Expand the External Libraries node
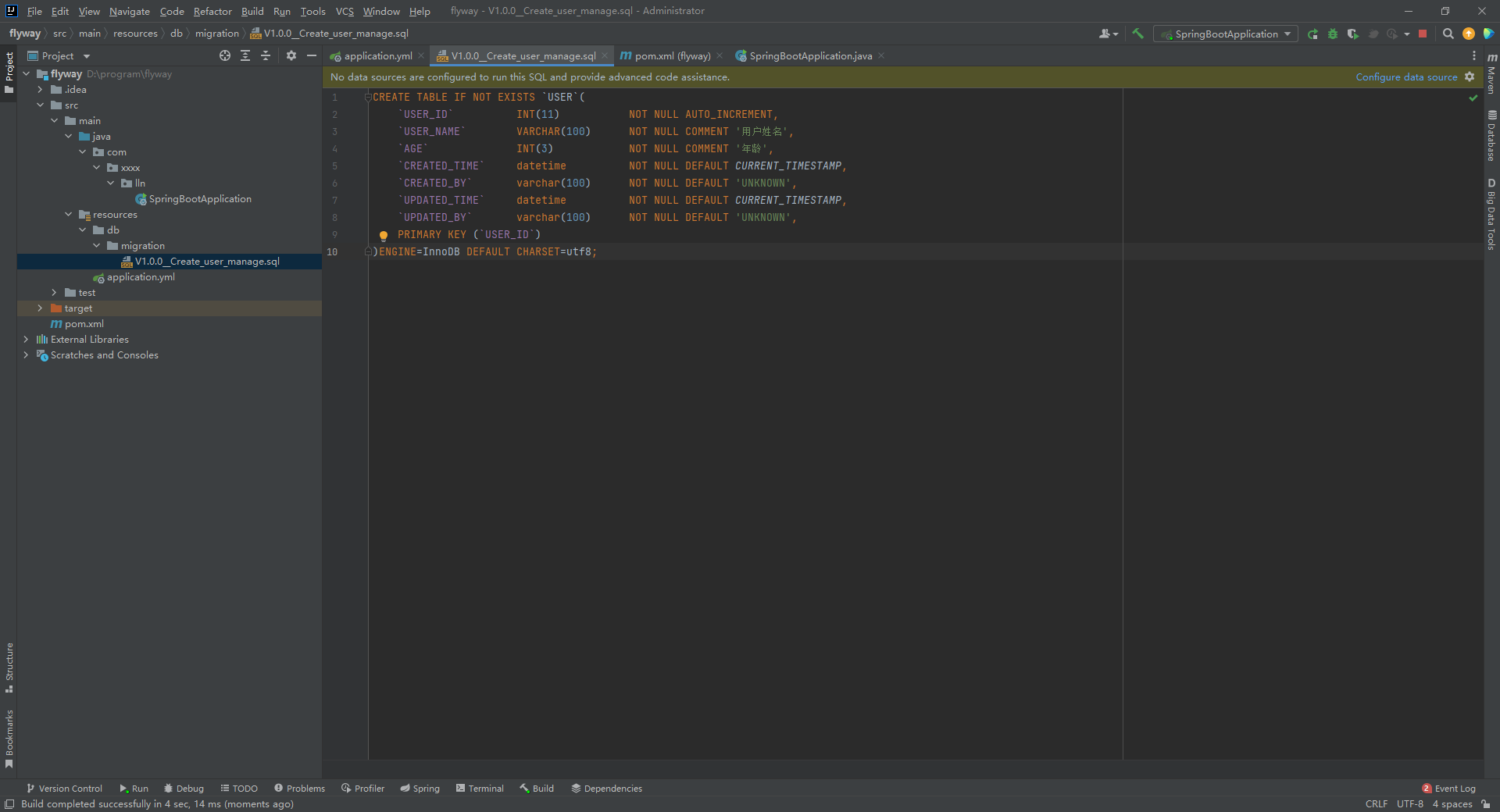Screen dimensions: 1500x812 click(x=27, y=339)
